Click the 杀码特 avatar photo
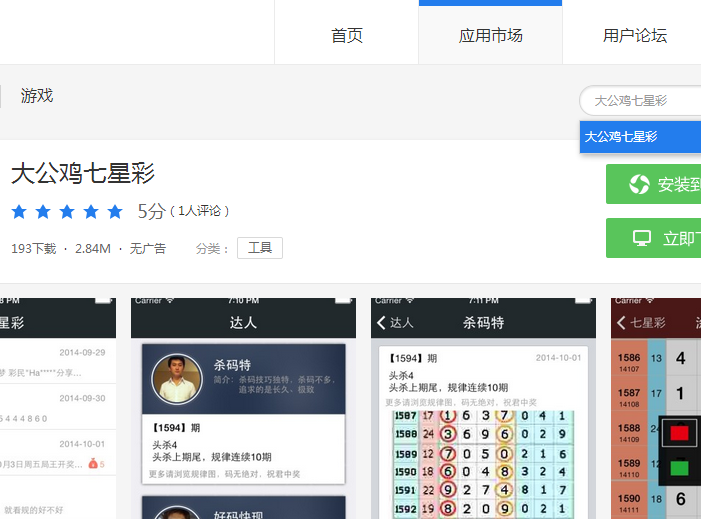 [177, 379]
